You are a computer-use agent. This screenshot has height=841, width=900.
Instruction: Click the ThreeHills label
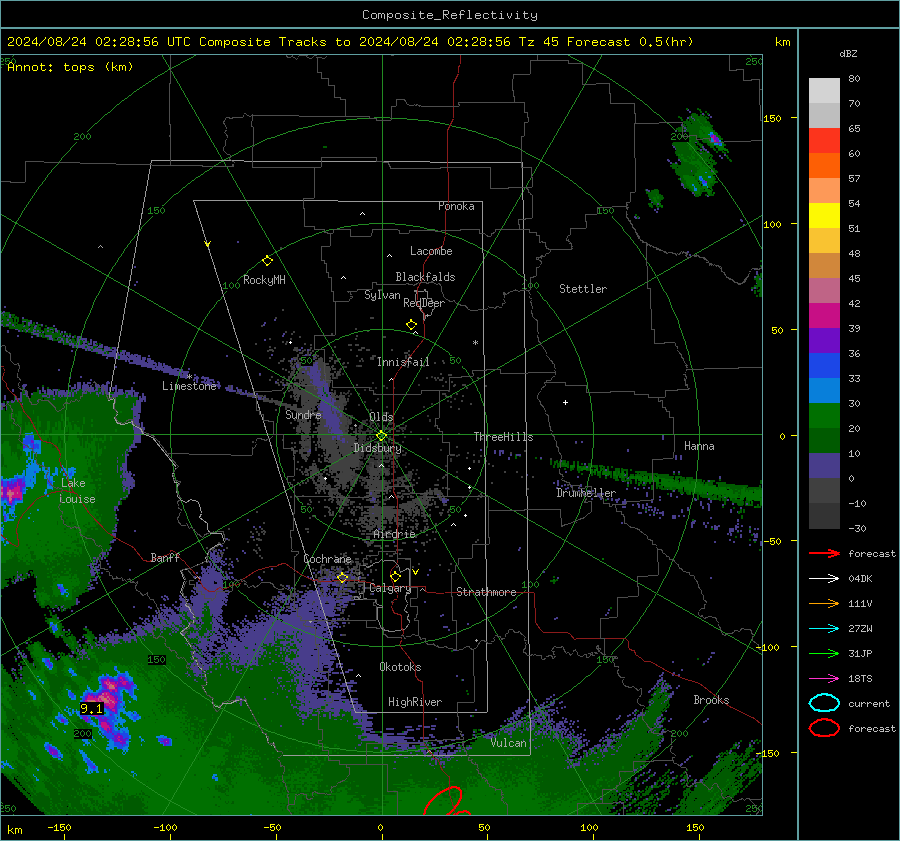click(x=503, y=437)
